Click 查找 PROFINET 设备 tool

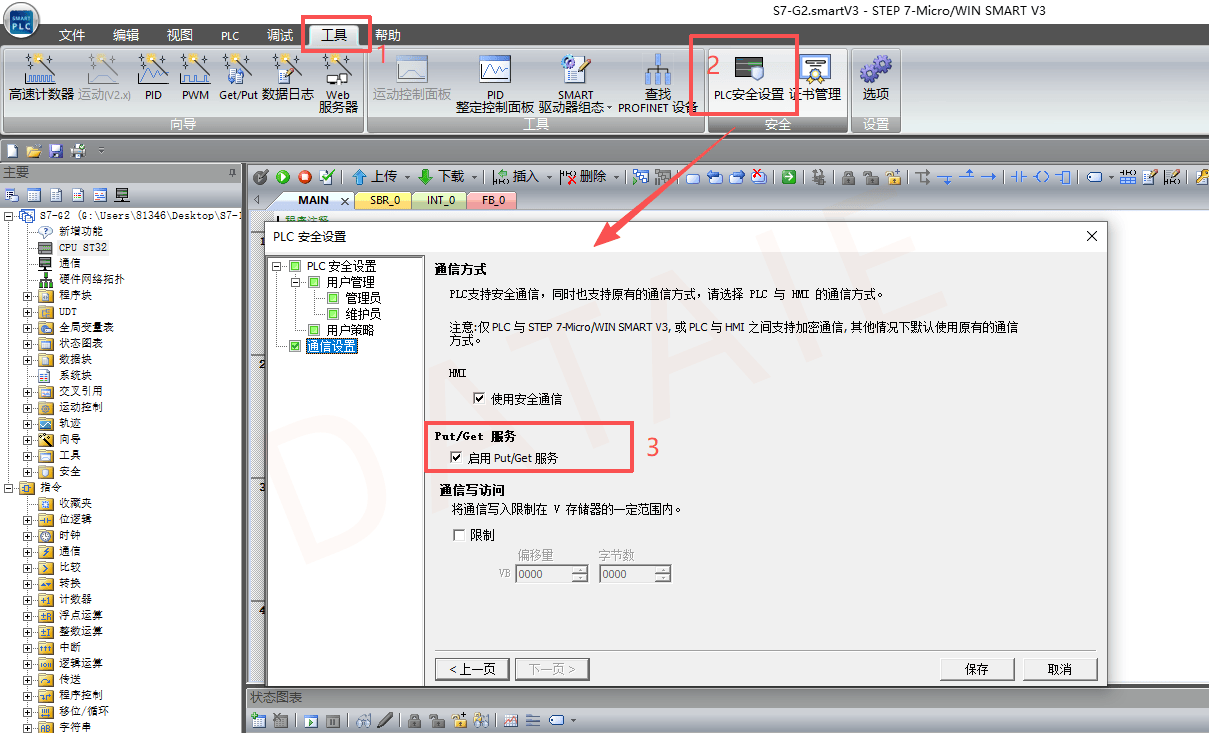click(657, 84)
